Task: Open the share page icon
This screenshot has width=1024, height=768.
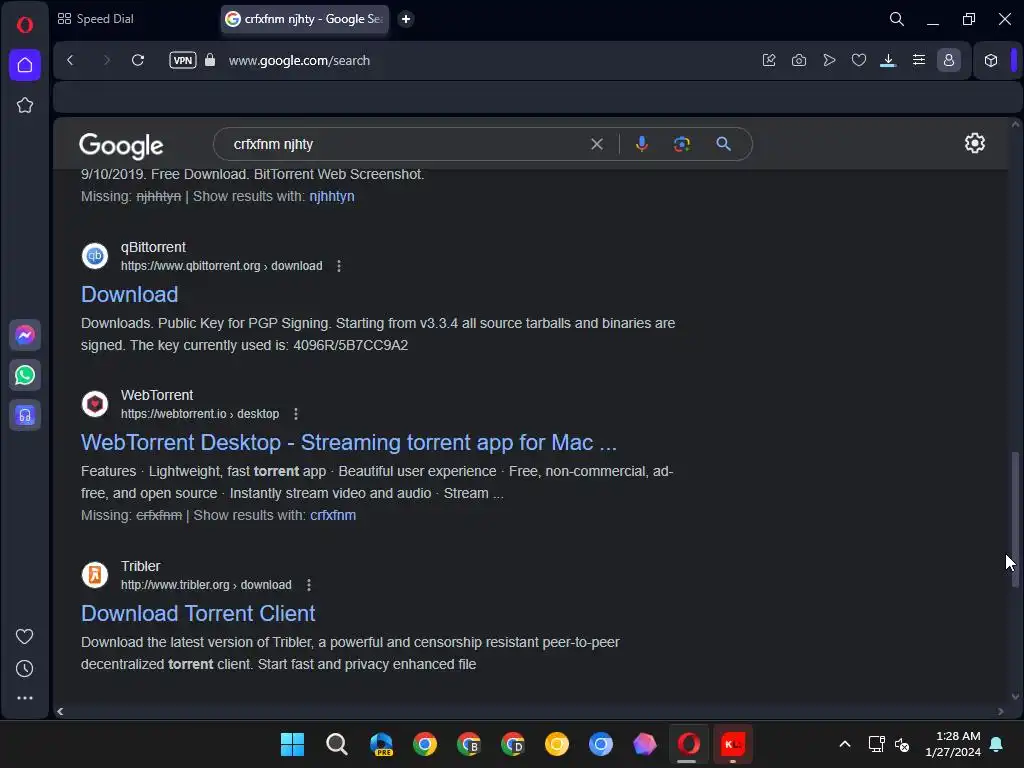Action: click(769, 60)
